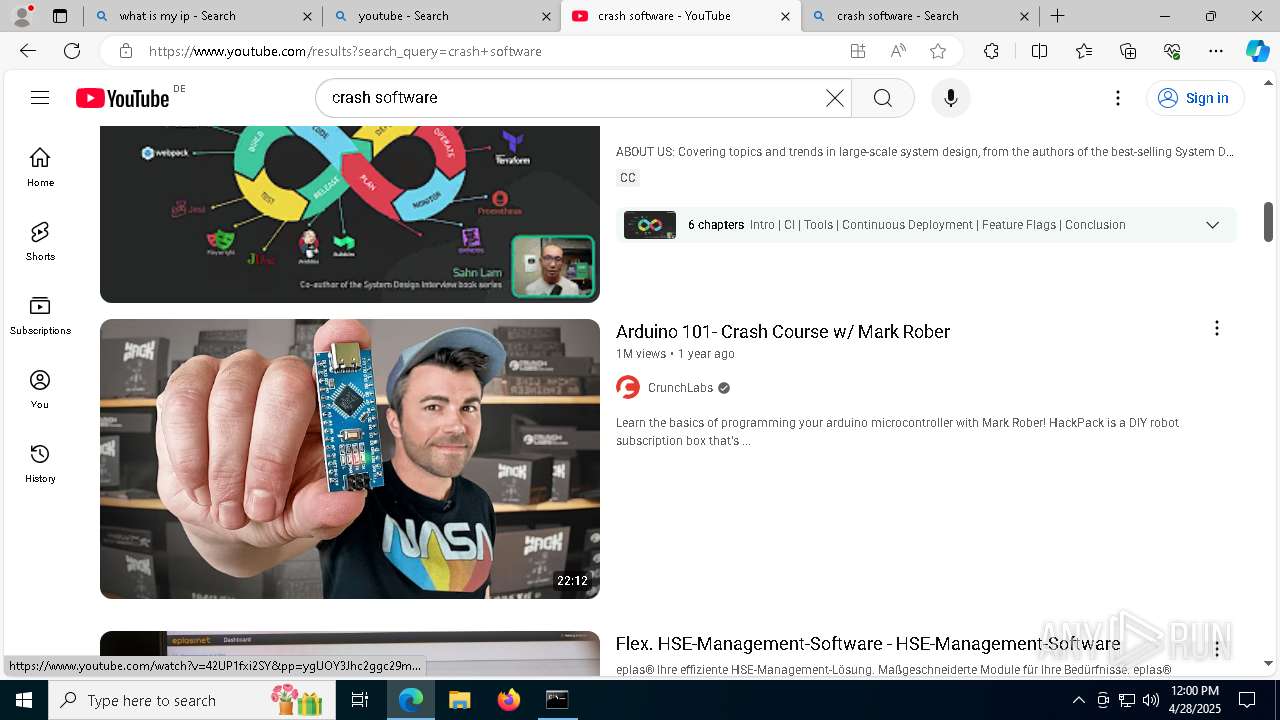Open the notification center

(1247, 700)
